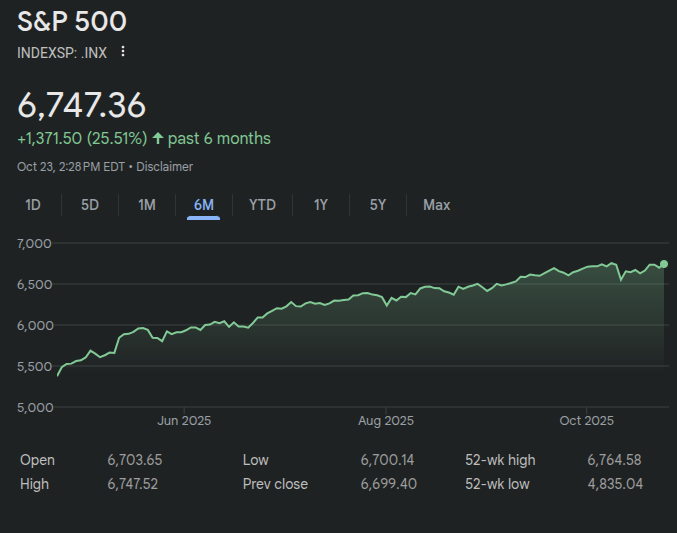The width and height of the screenshot is (677, 533).
Task: Click the 52-wk high value 6,764.58
Action: tap(614, 460)
